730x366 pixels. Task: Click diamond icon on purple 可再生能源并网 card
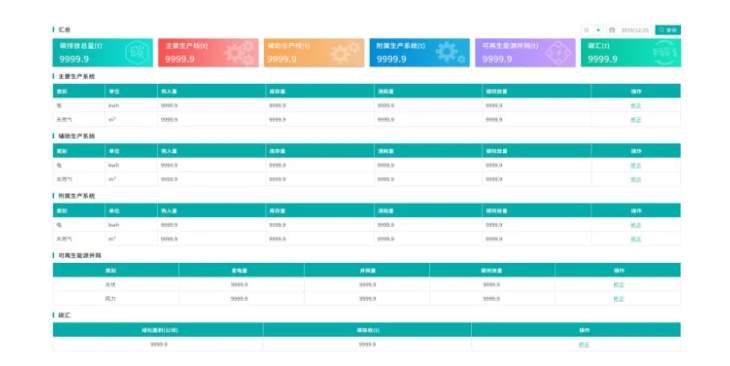tap(558, 53)
